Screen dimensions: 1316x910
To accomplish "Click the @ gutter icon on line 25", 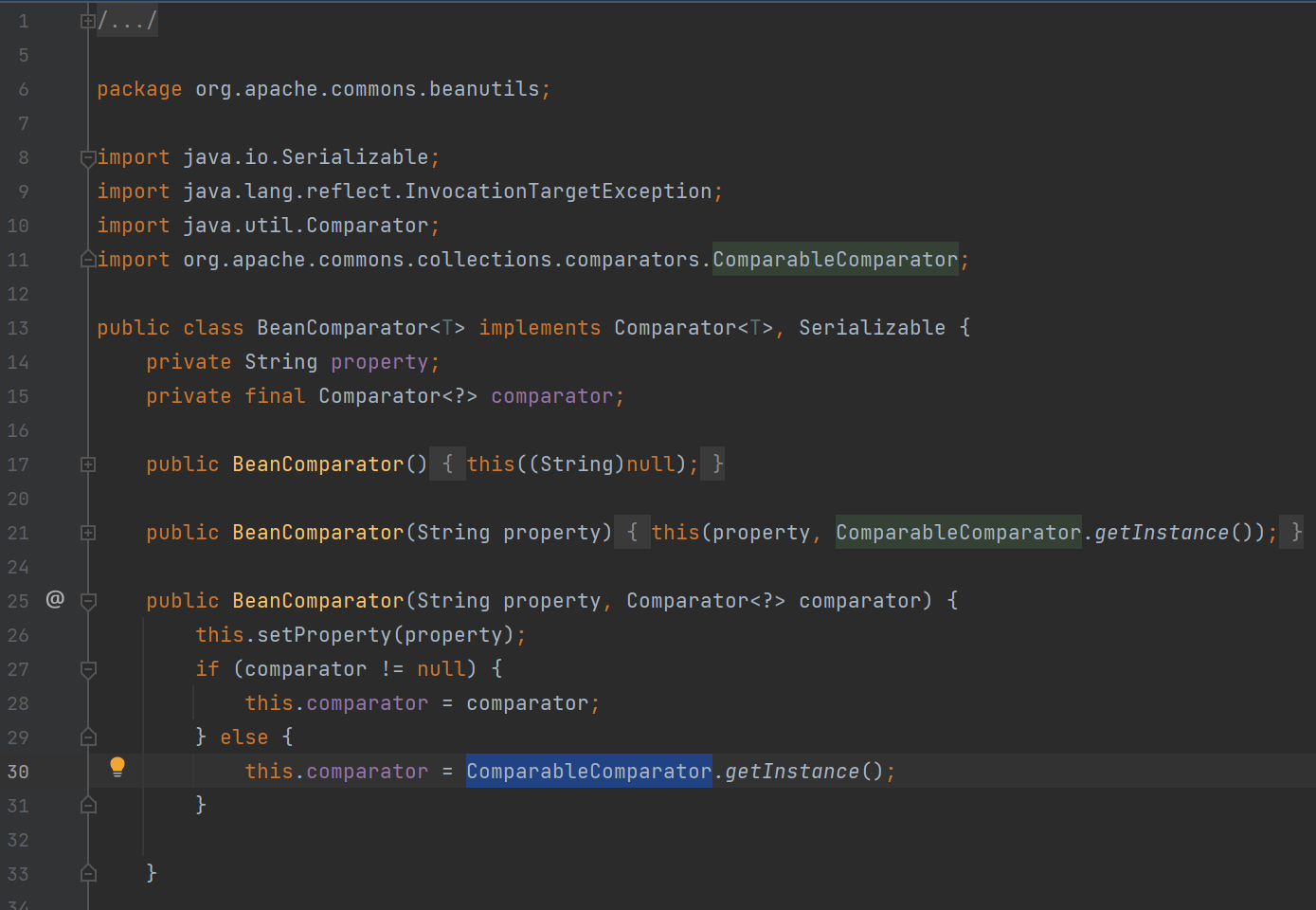I will coord(55,599).
